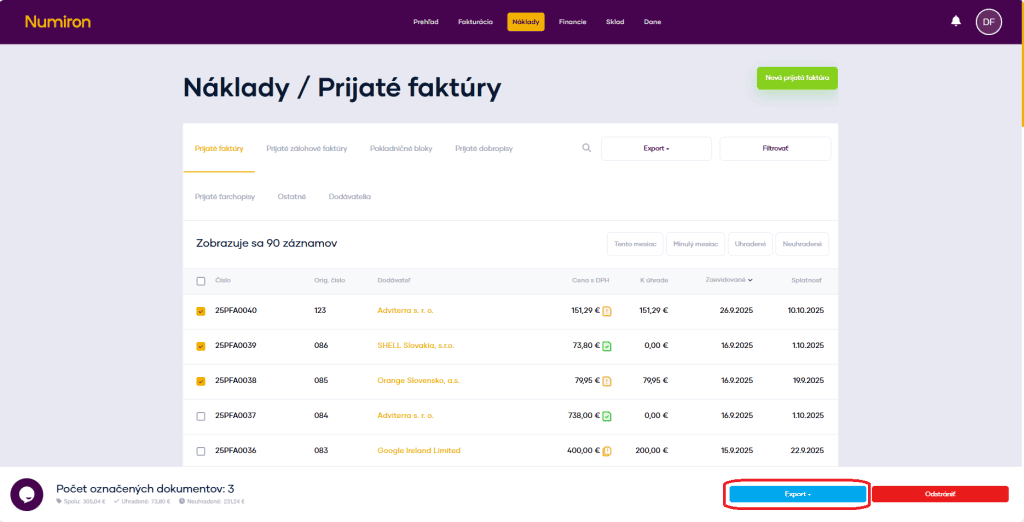Click invoice number 25PFA0038
Viewport: 1024px width, 522px height.
coord(236,381)
